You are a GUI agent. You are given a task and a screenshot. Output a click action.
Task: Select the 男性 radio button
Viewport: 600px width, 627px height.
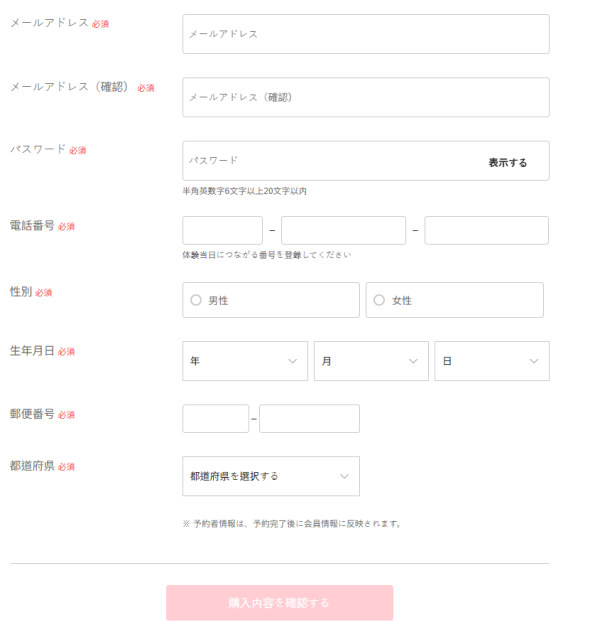(x=196, y=300)
